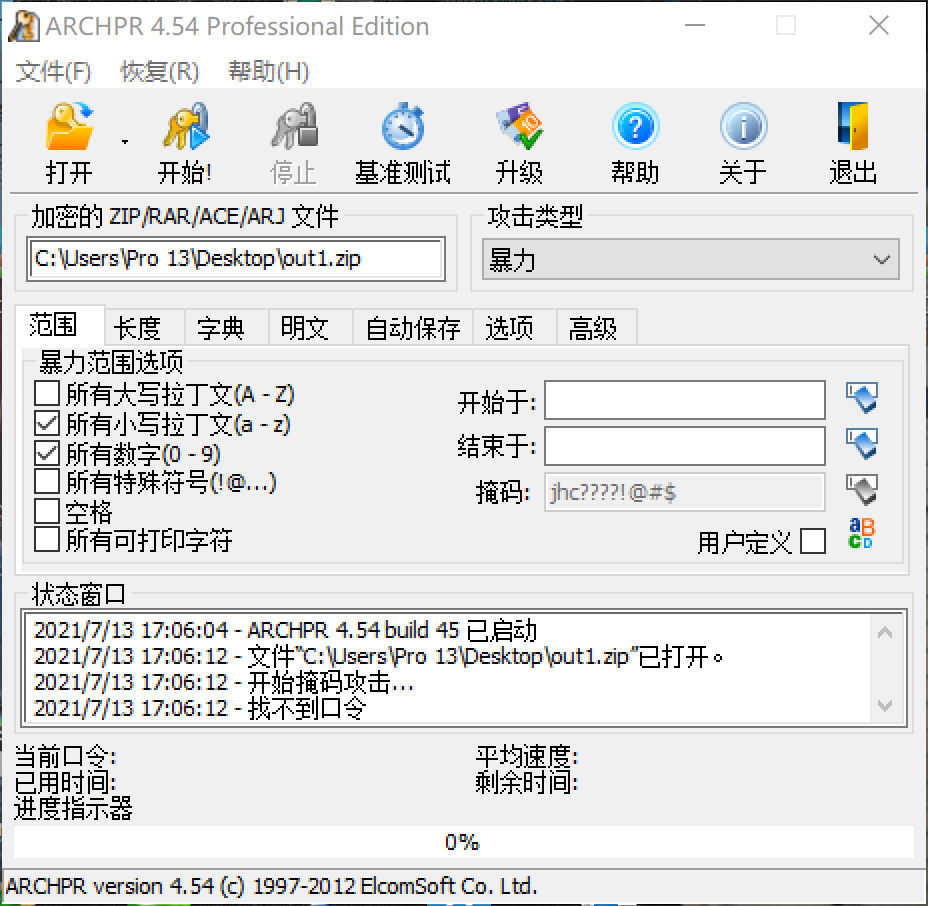
Task: Click the 打开 (Open) toolbar icon
Action: tap(69, 127)
